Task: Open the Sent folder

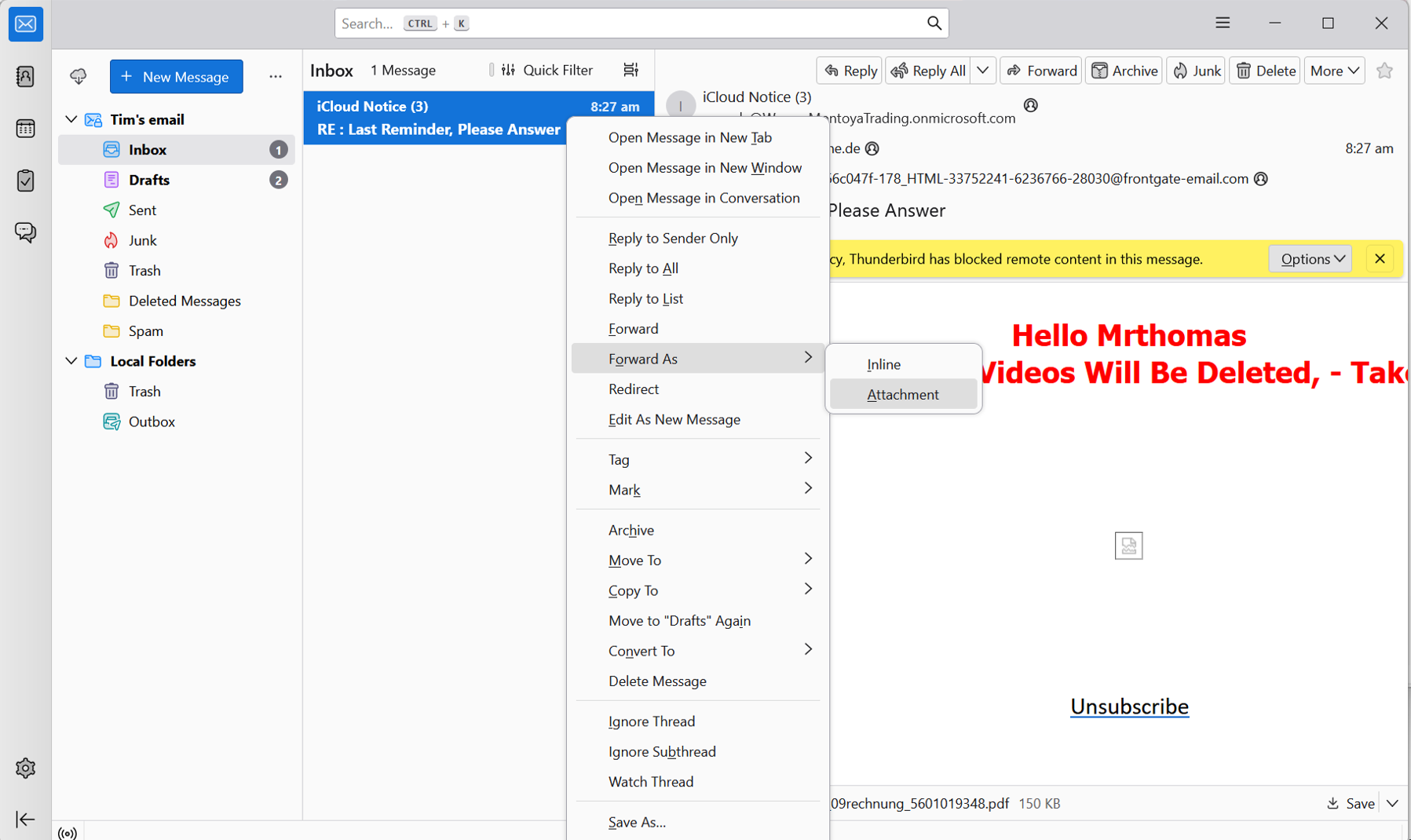Action: pos(177,210)
